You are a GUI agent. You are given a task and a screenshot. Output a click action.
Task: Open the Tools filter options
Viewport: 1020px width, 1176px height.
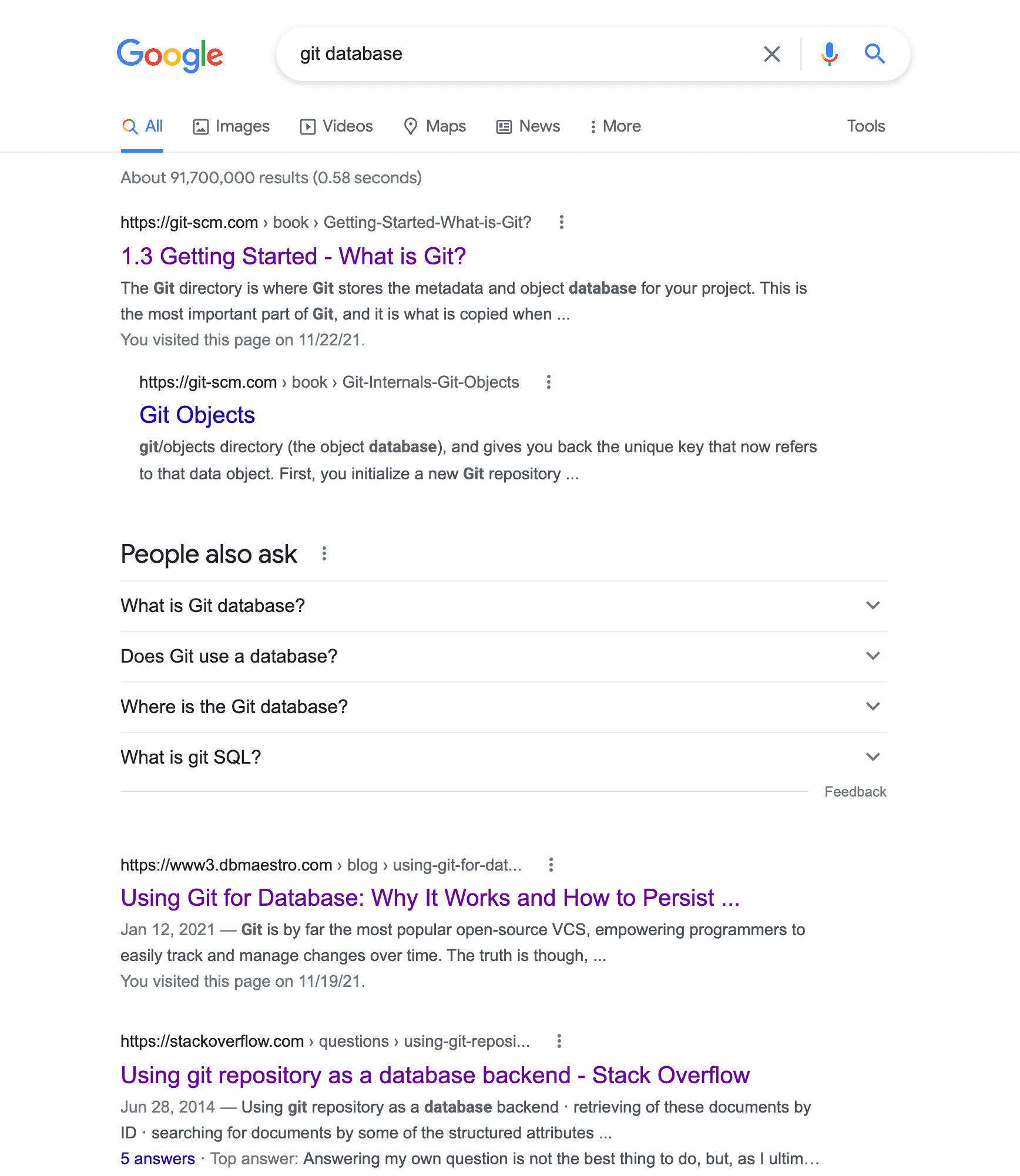click(865, 126)
